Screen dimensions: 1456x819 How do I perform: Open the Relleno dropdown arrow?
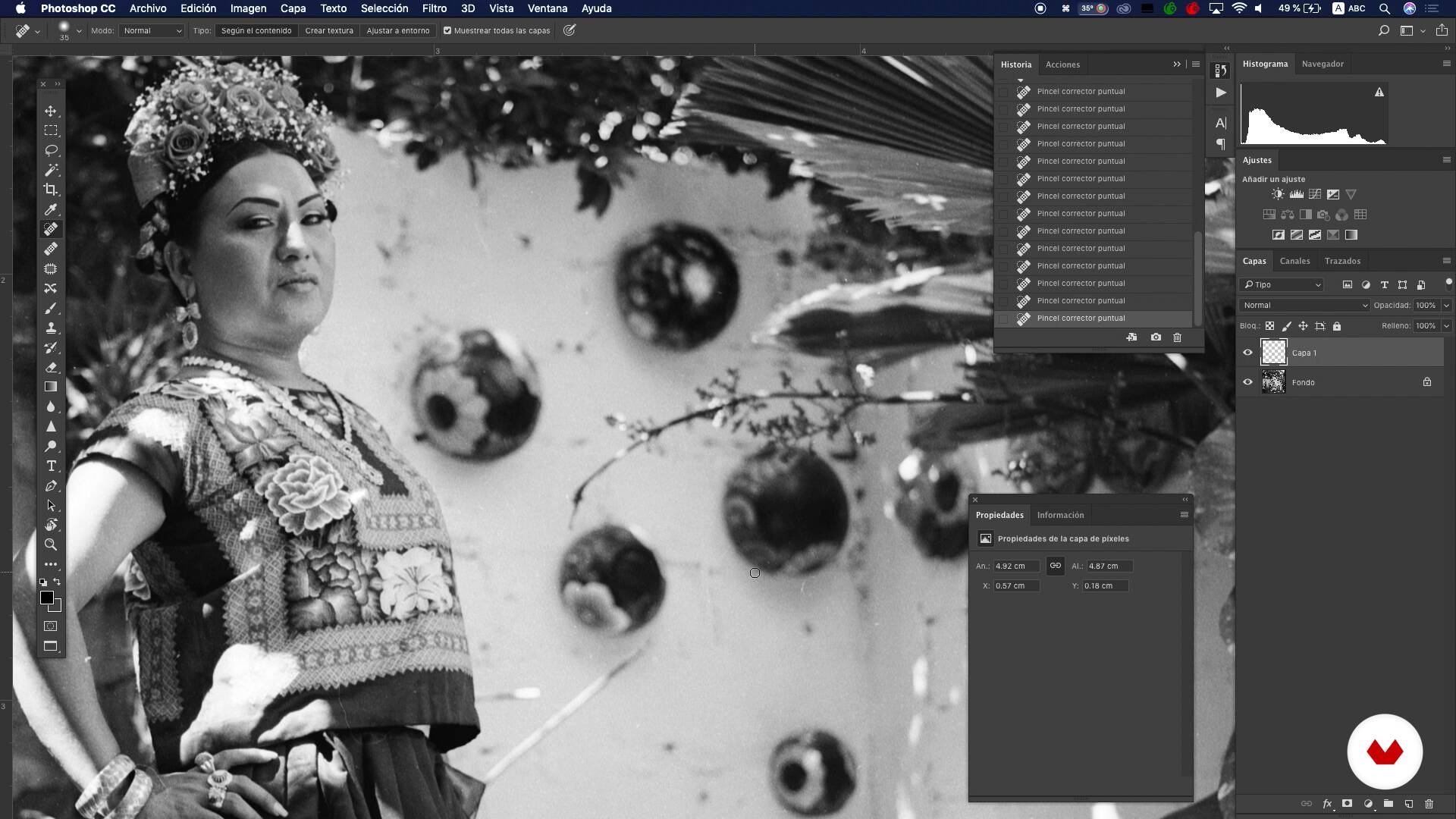[1446, 326]
